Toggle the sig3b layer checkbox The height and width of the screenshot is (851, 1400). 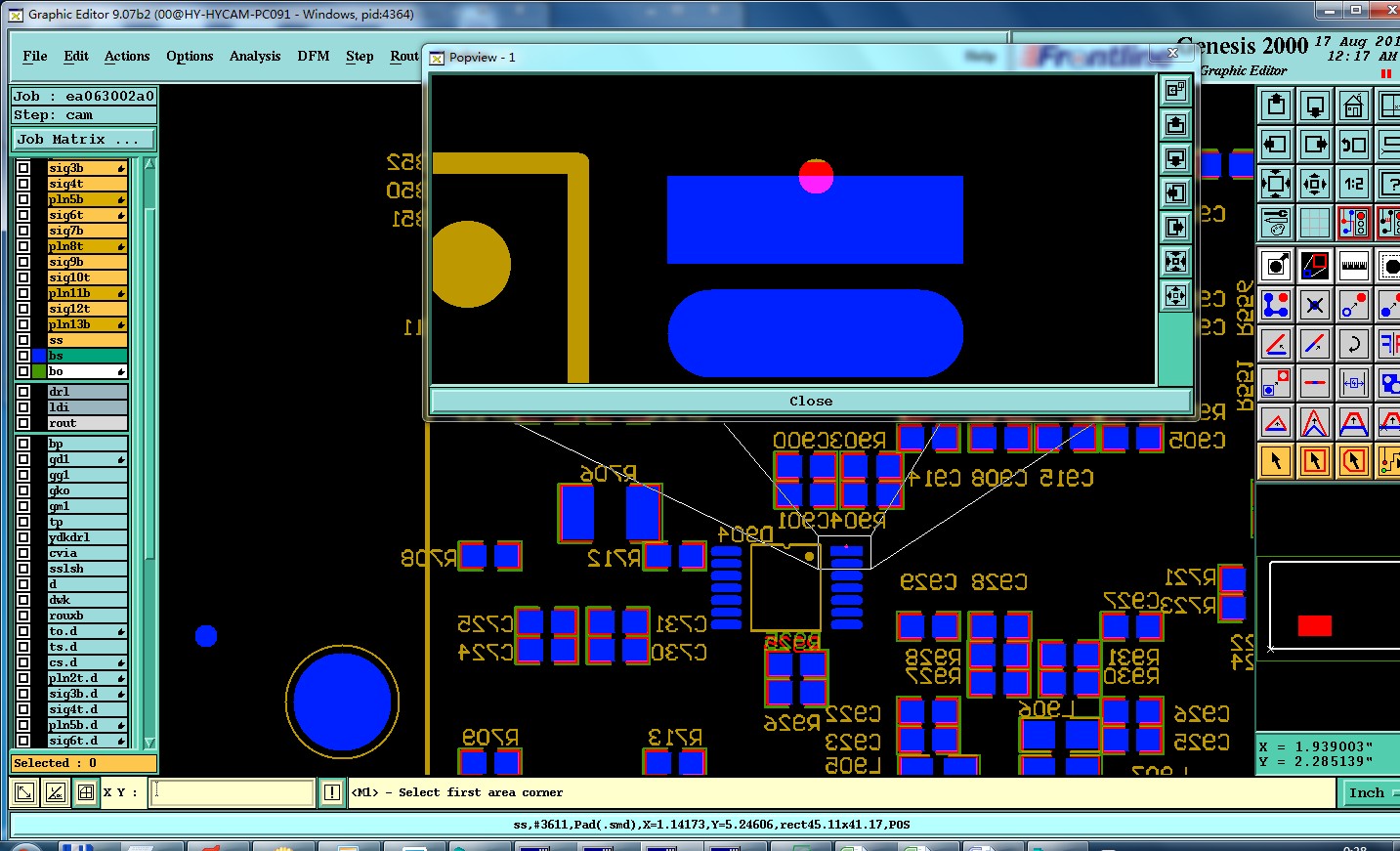tap(23, 168)
